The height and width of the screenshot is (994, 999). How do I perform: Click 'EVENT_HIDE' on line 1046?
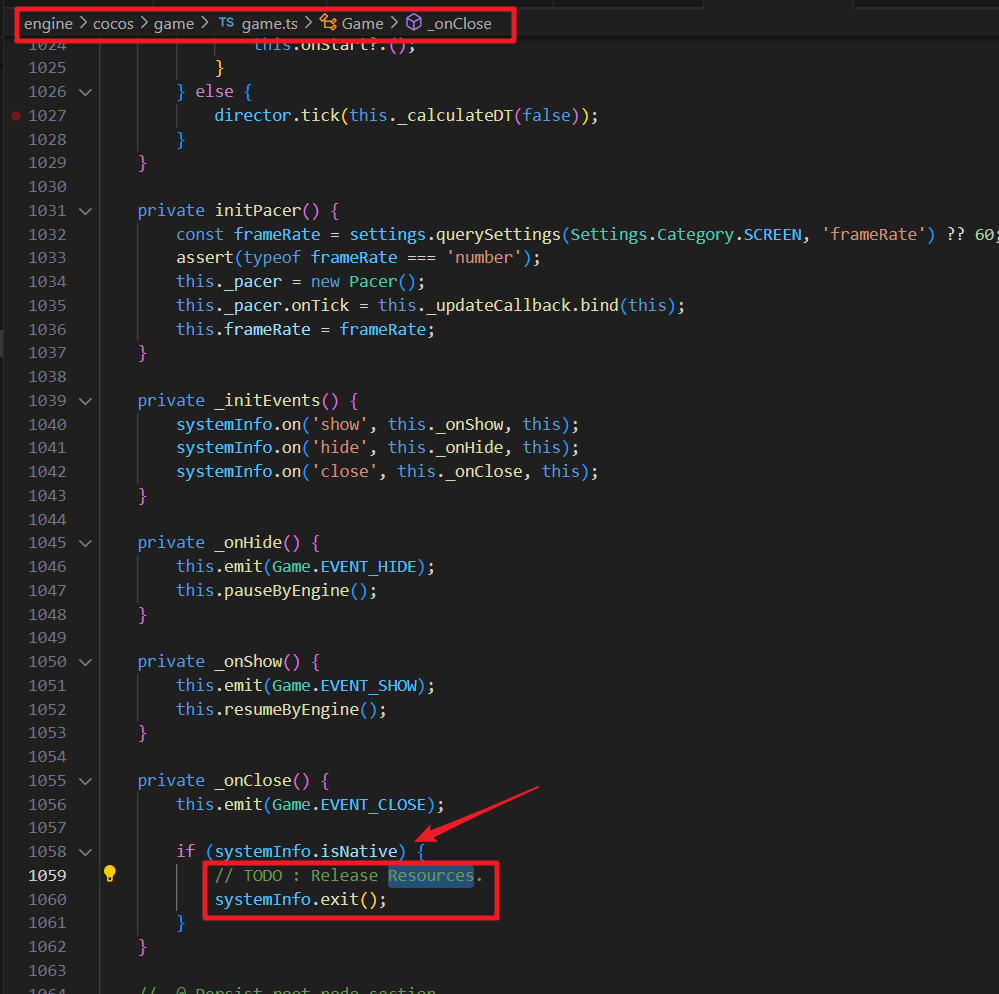tap(368, 566)
